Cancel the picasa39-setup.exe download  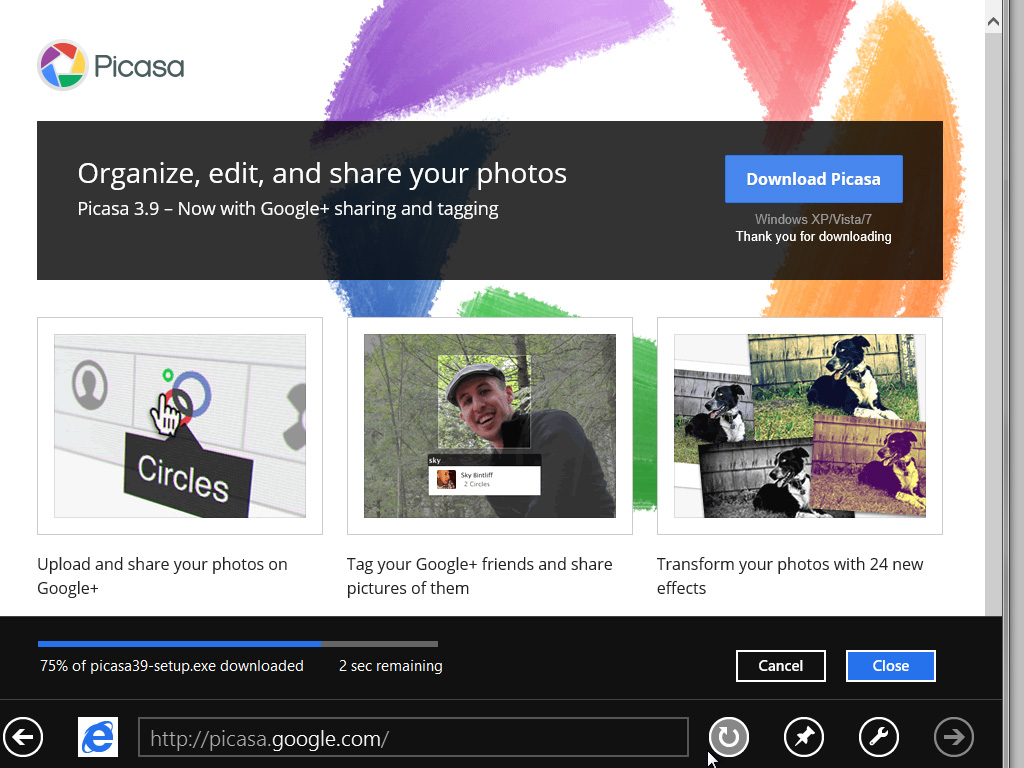[780, 665]
